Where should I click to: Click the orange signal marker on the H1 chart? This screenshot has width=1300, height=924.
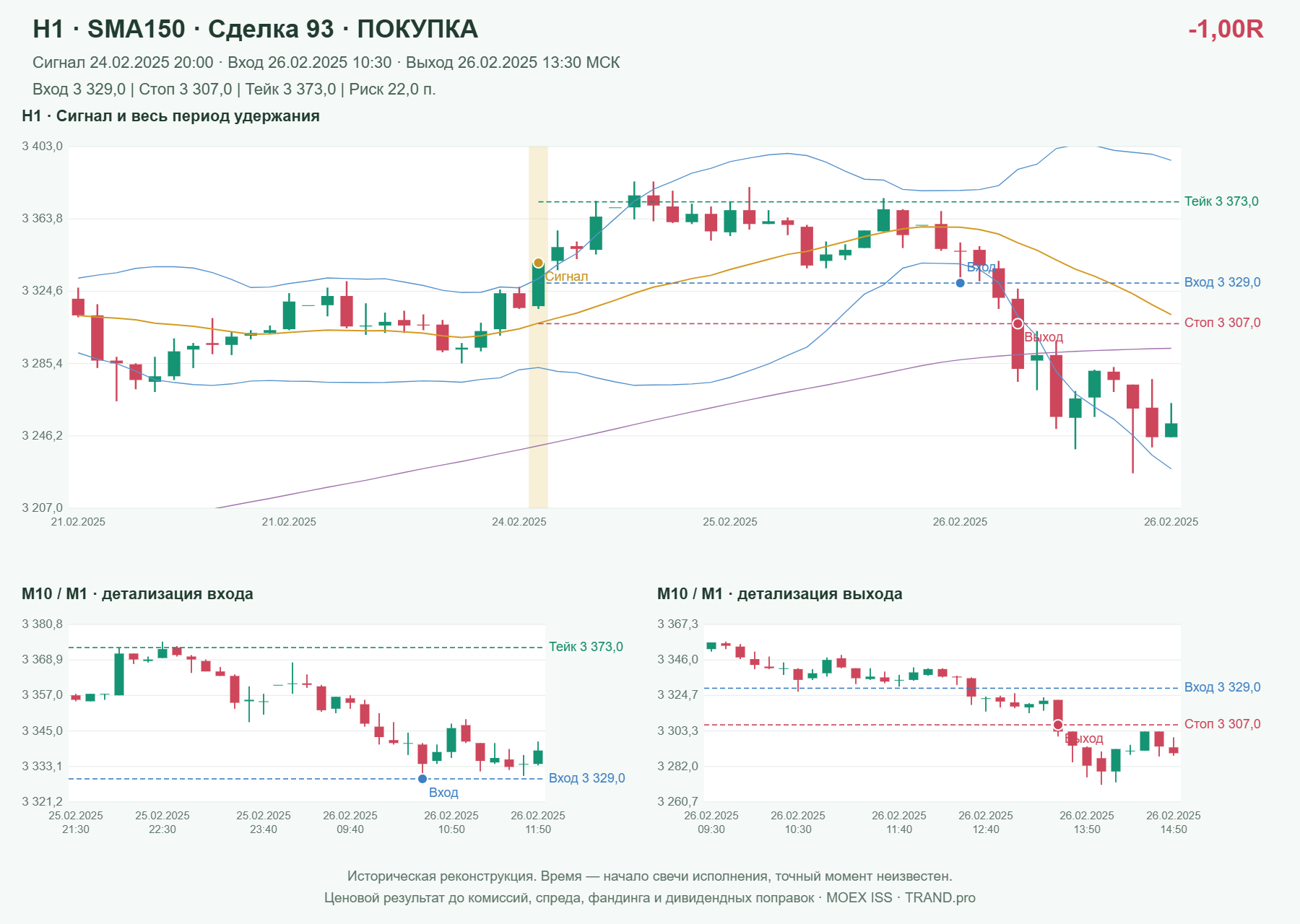point(538,263)
